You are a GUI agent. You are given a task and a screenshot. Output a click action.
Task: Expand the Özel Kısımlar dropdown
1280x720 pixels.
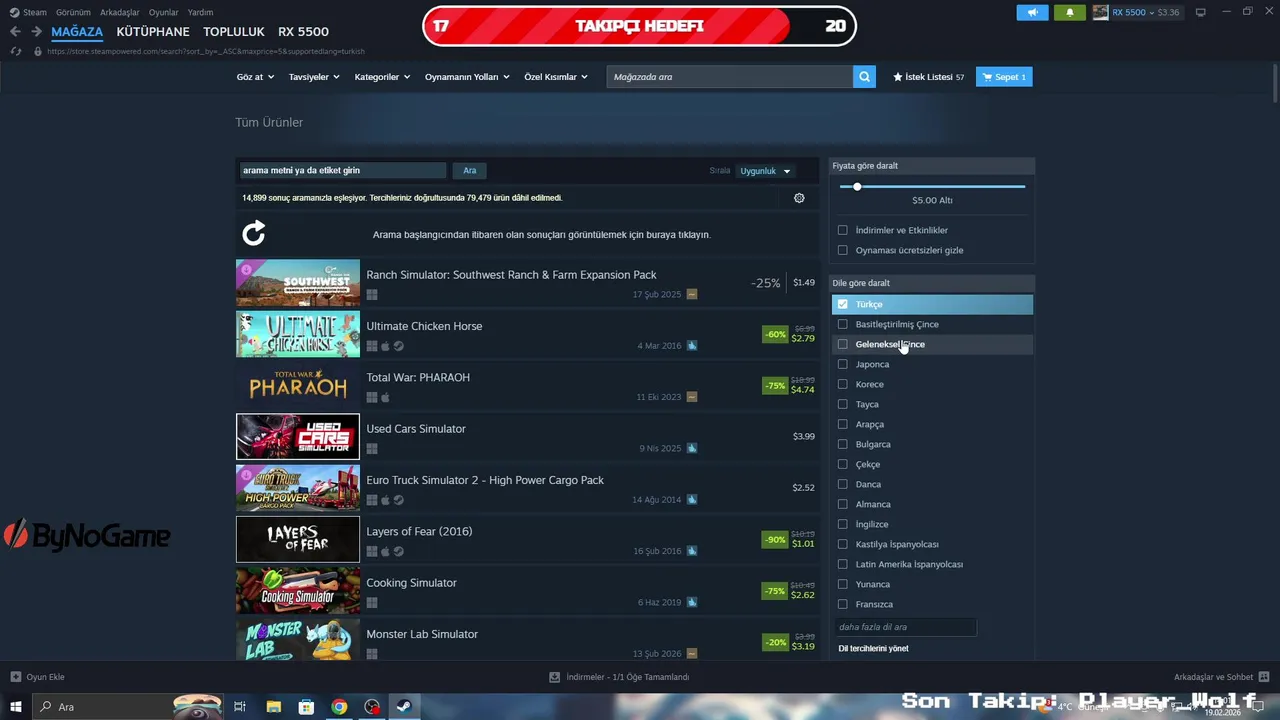(556, 77)
